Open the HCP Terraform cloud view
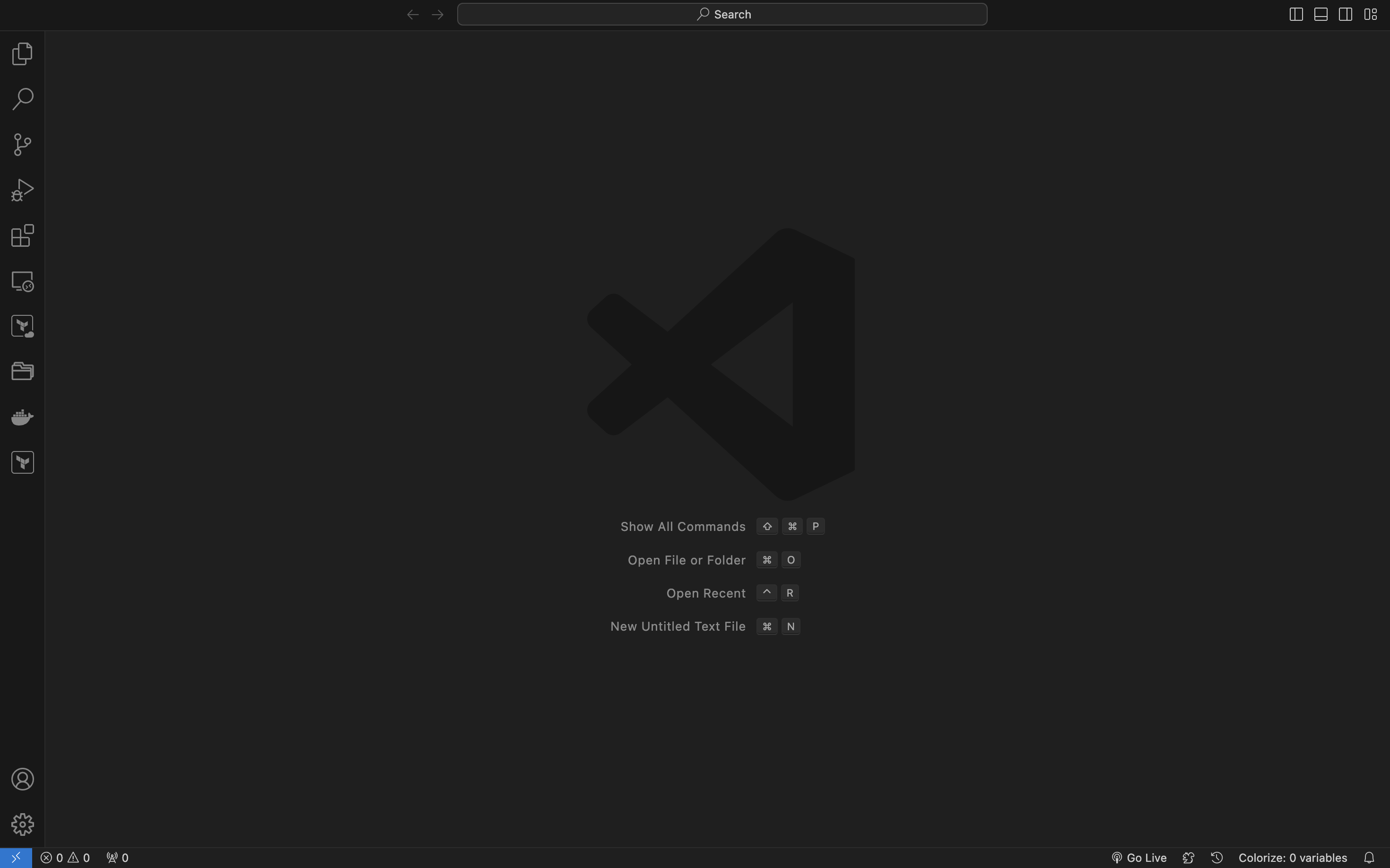1390x868 pixels. point(22,326)
